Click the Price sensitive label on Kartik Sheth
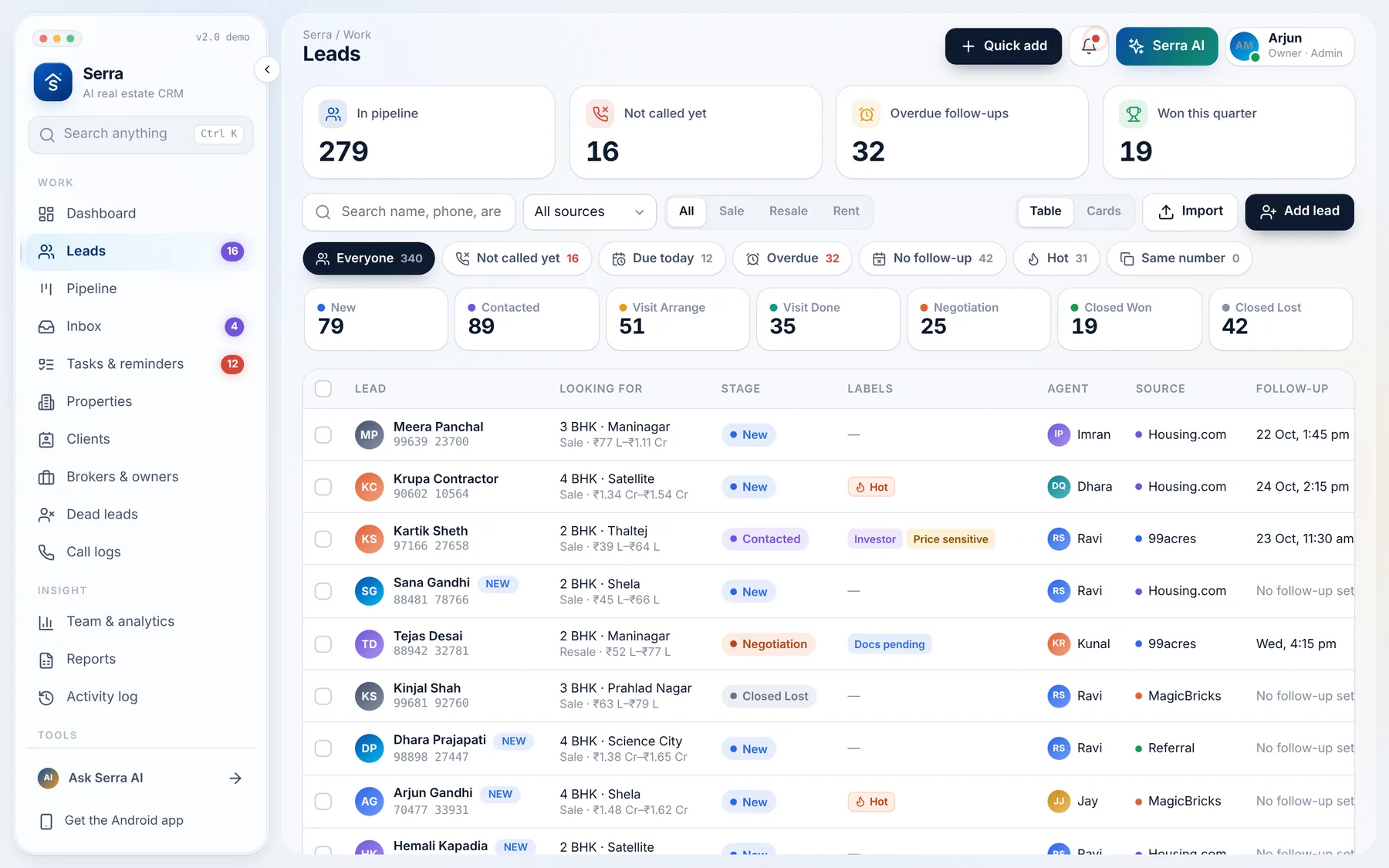The height and width of the screenshot is (868, 1389). (951, 539)
